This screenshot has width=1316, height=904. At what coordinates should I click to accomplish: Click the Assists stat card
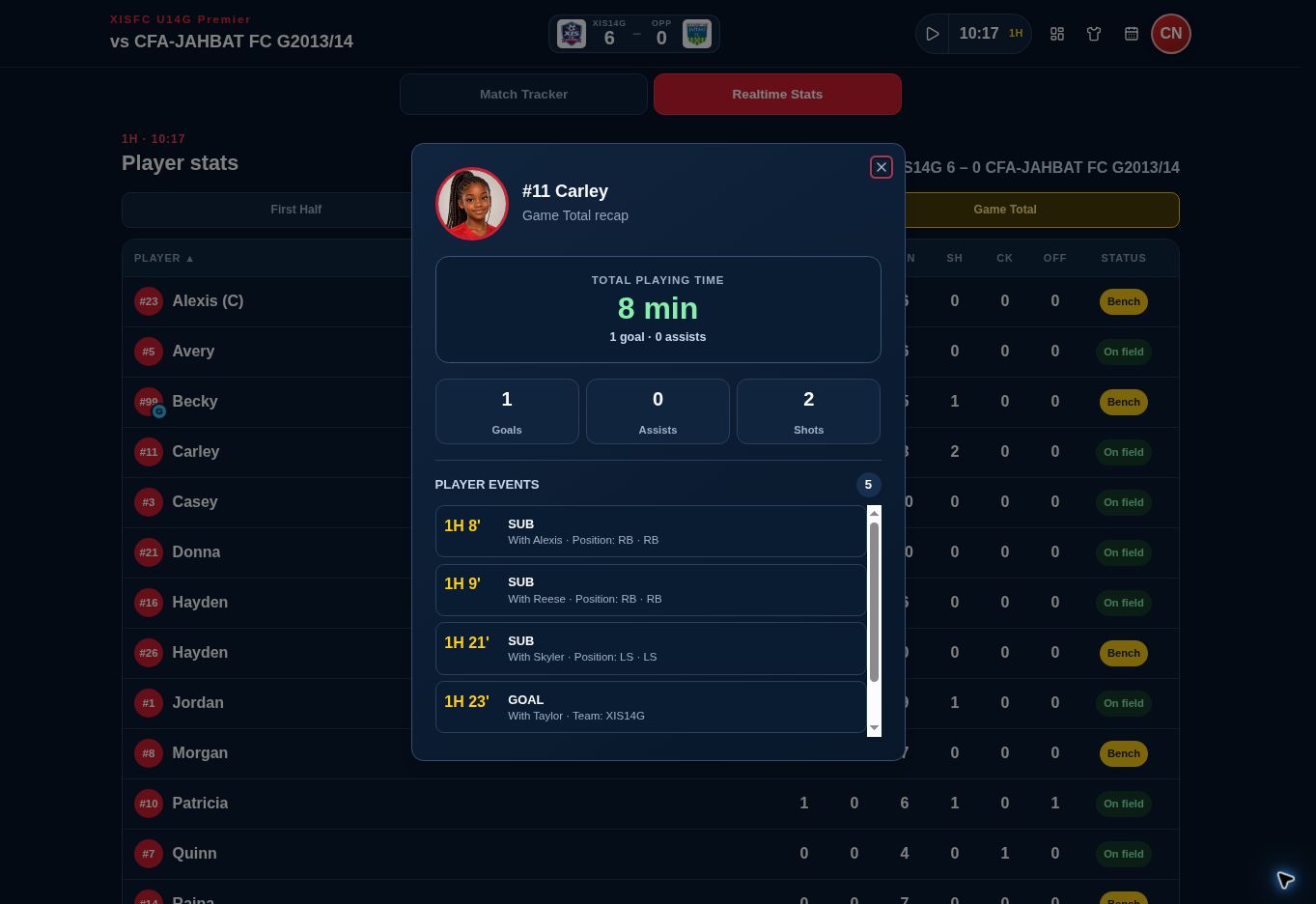click(658, 411)
